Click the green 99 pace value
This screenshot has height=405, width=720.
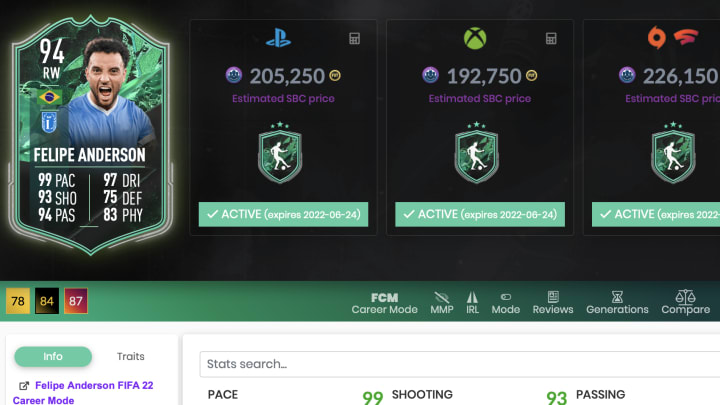[372, 398]
